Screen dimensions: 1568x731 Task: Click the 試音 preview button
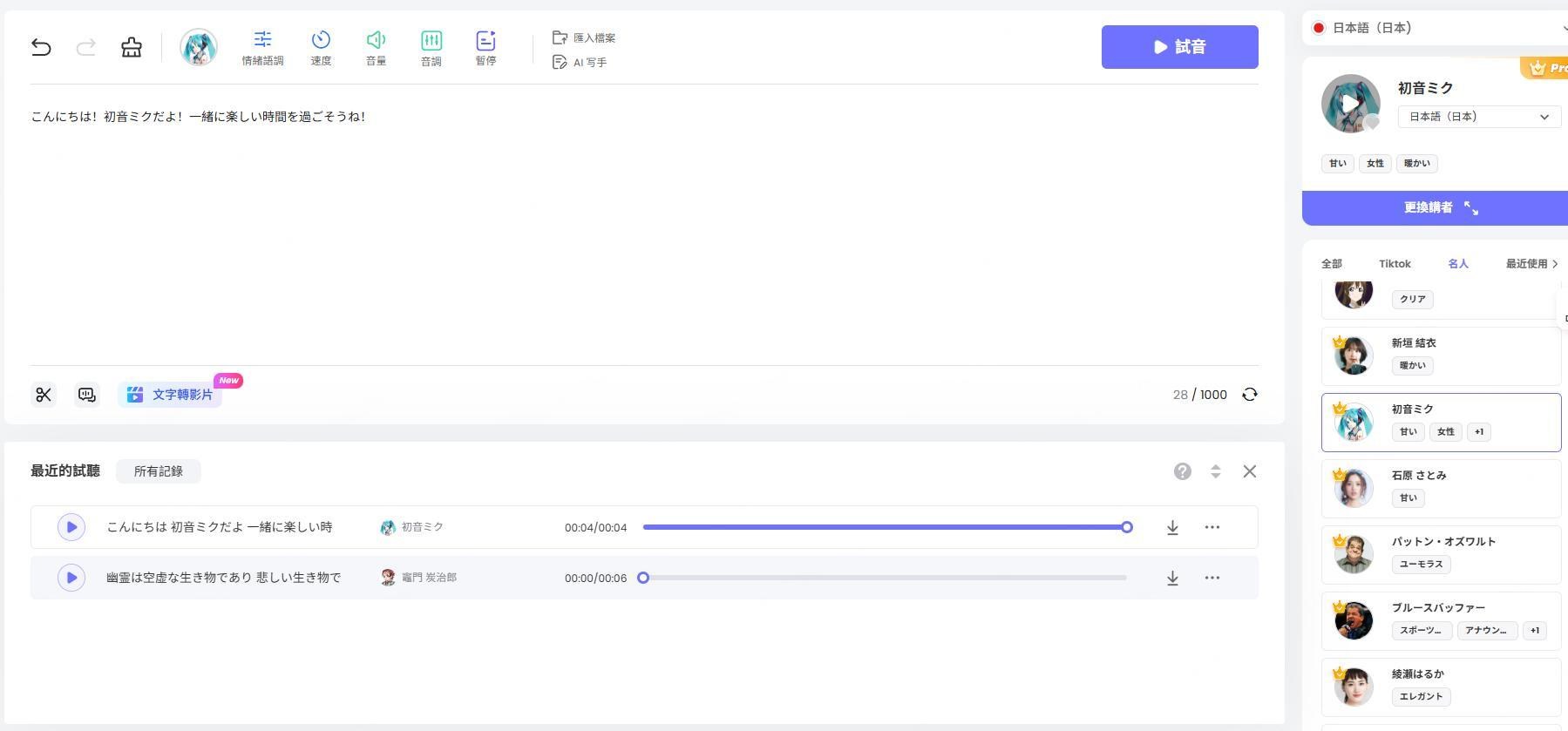(x=1179, y=47)
